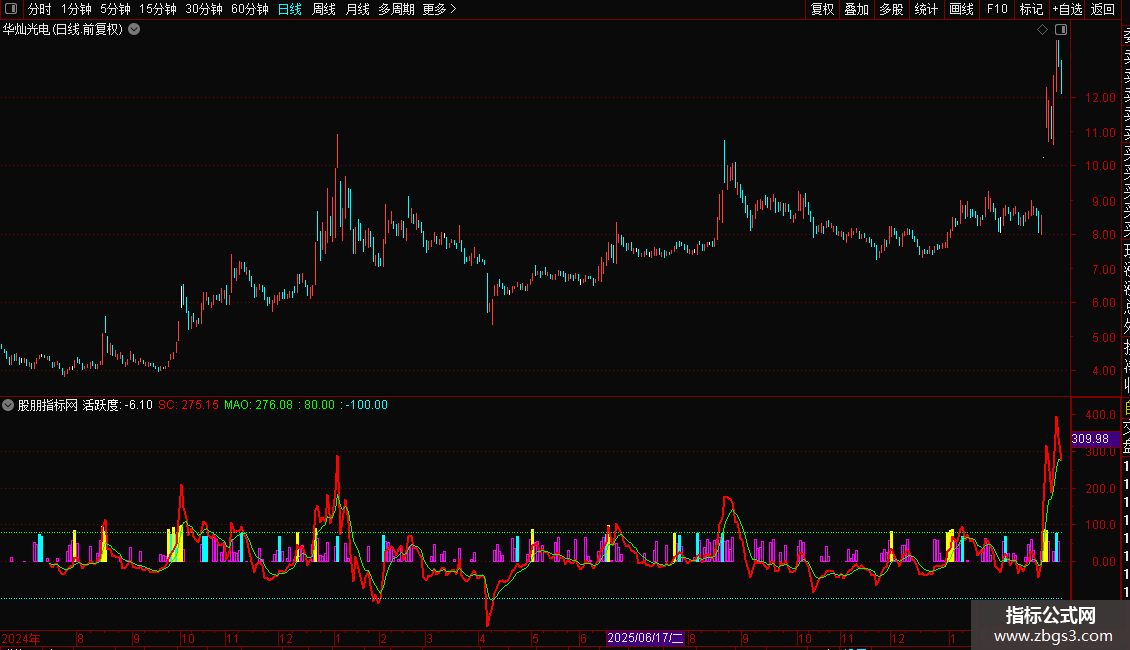1130x650 pixels.
Task: Open the 画线 drawing tool
Action: pyautogui.click(x=961, y=9)
